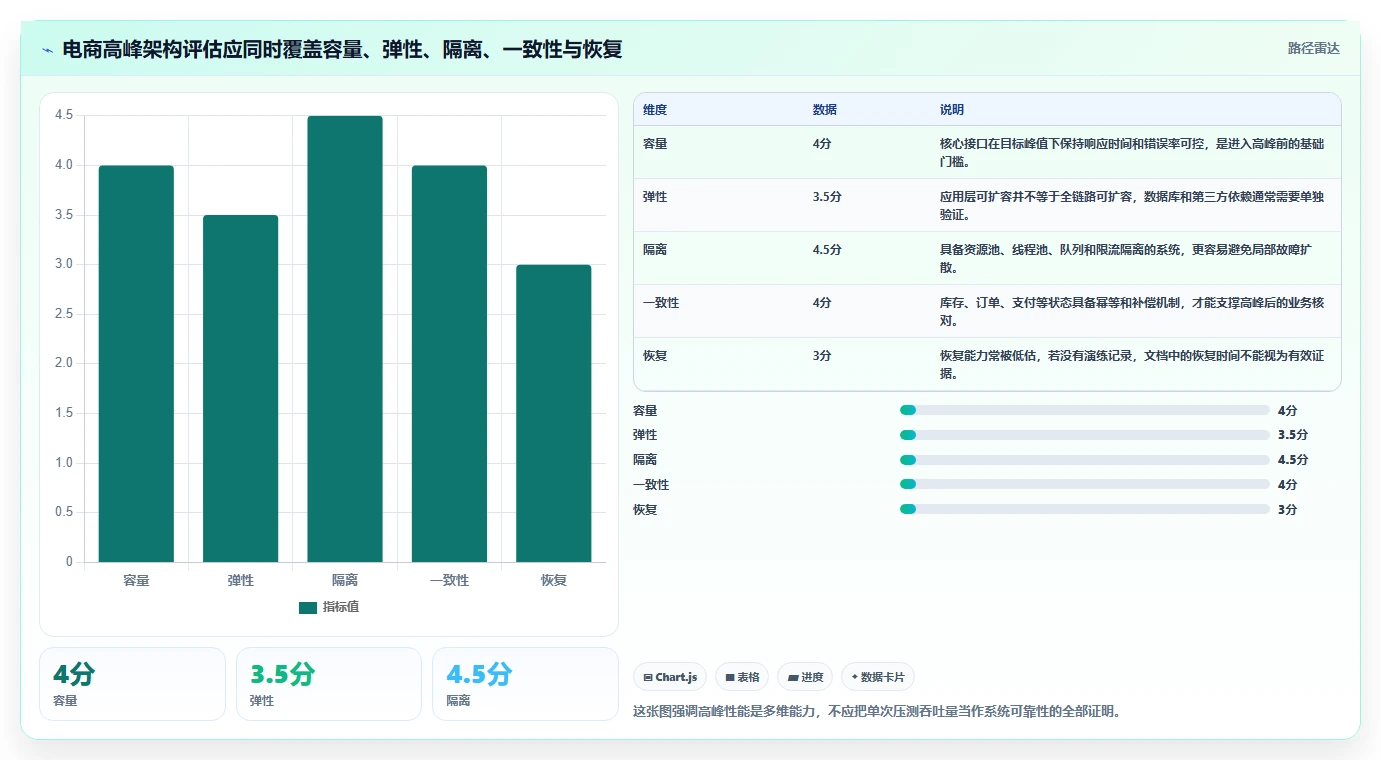
Task: Click the 恢复 bar in the chart
Action: click(x=553, y=414)
